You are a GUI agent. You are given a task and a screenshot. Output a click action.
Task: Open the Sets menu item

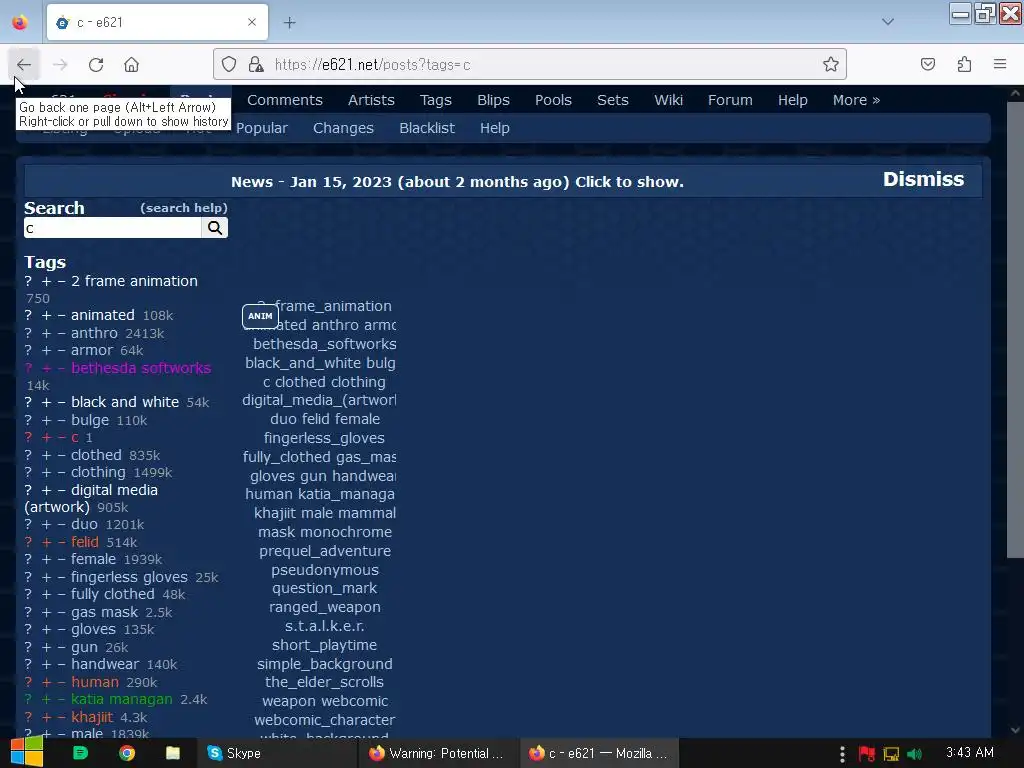pyautogui.click(x=613, y=100)
